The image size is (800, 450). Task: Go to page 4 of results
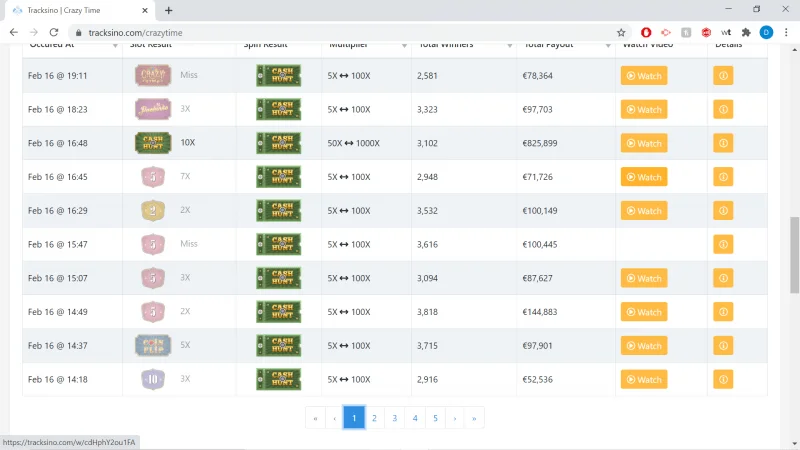point(415,418)
